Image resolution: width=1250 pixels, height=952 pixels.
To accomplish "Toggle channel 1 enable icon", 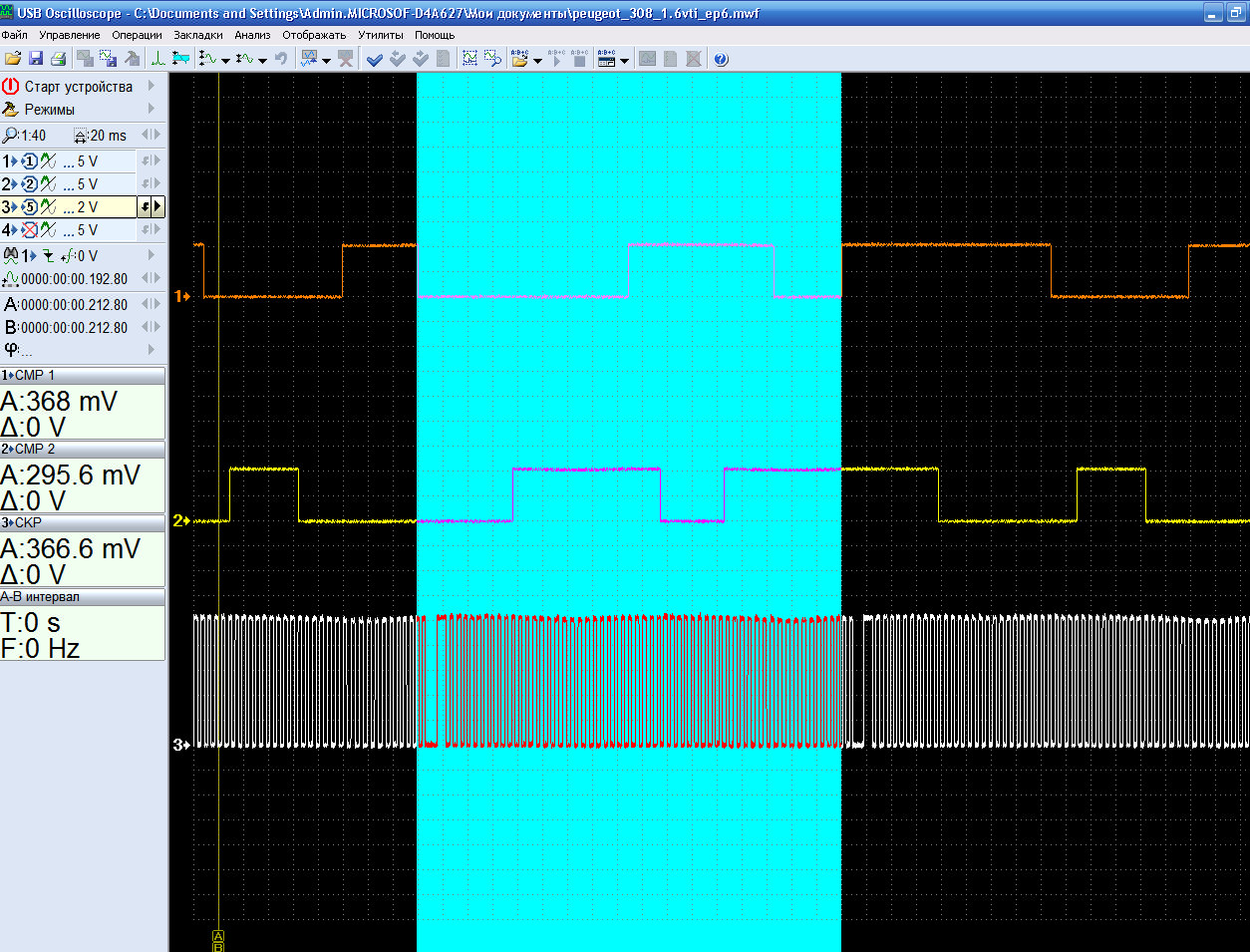I will pyautogui.click(x=29, y=161).
